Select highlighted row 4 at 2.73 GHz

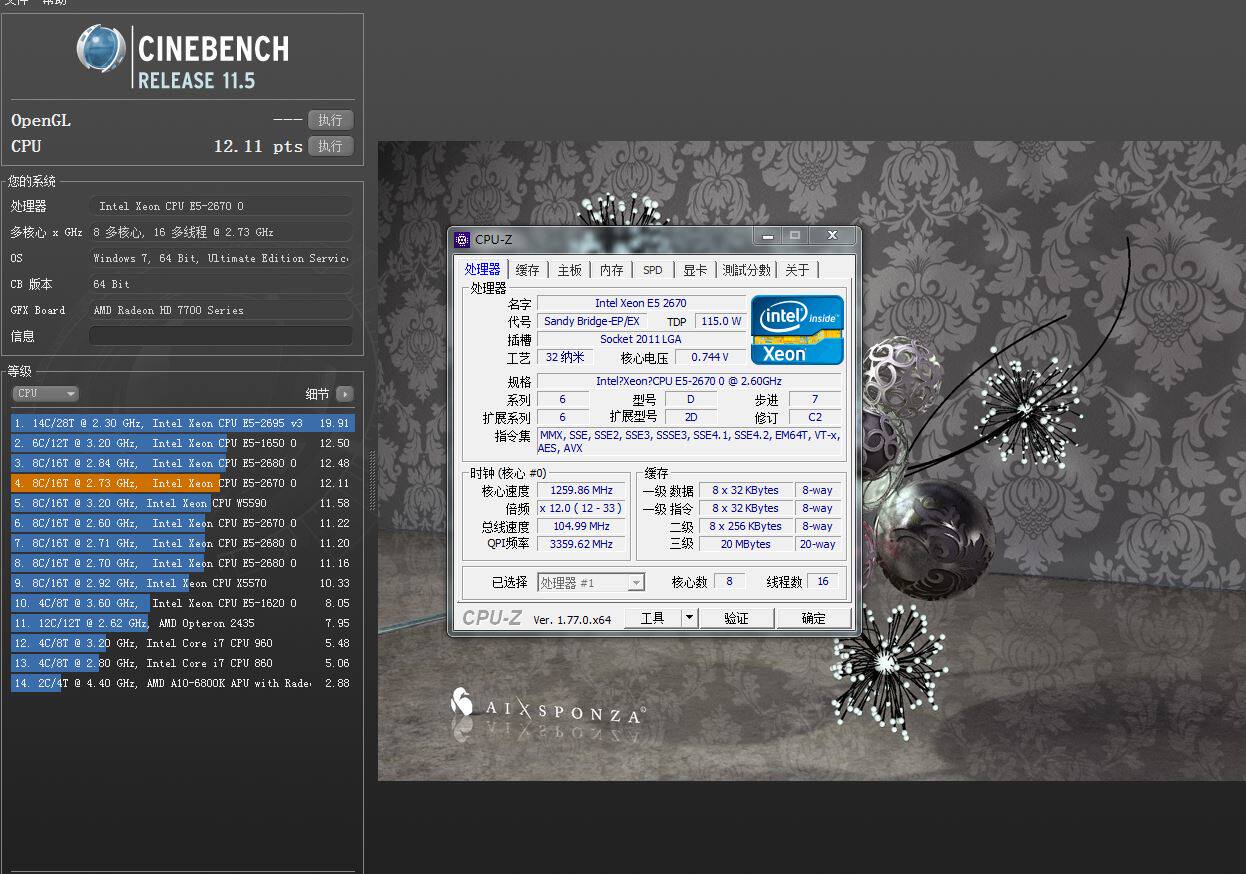(182, 483)
